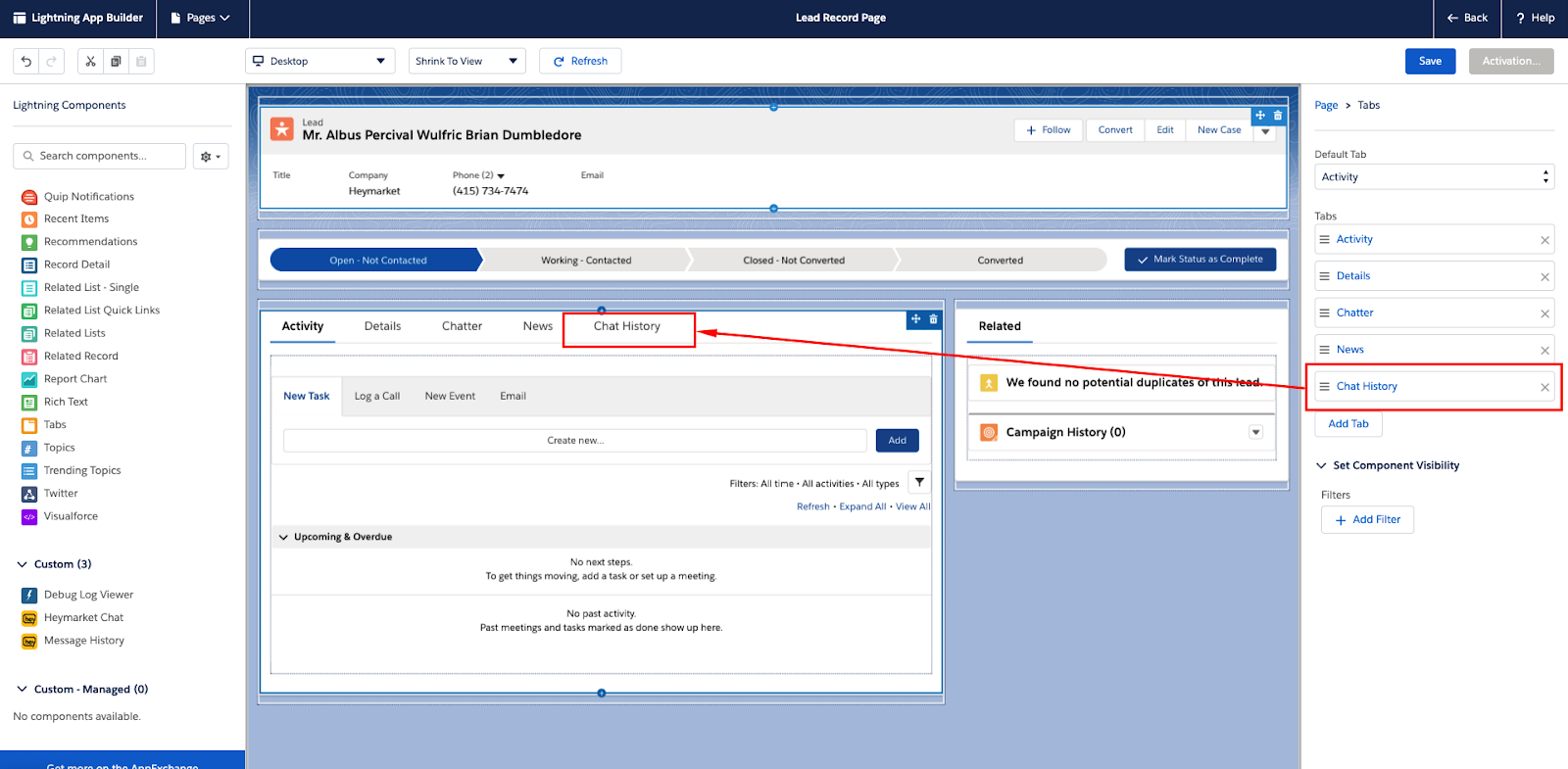The image size is (1568, 769).
Task: Open component list settings gear dropdown
Action: [x=211, y=157]
